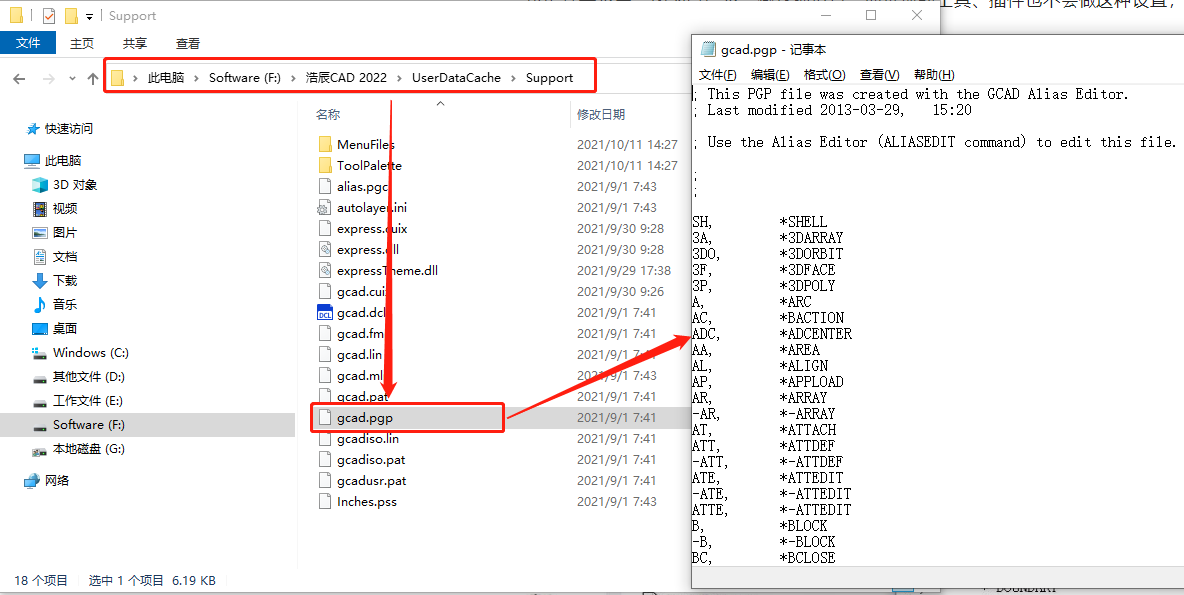The height and width of the screenshot is (595, 1184).
Task: Open Notepad's 格式(O) menu
Action: (x=825, y=74)
